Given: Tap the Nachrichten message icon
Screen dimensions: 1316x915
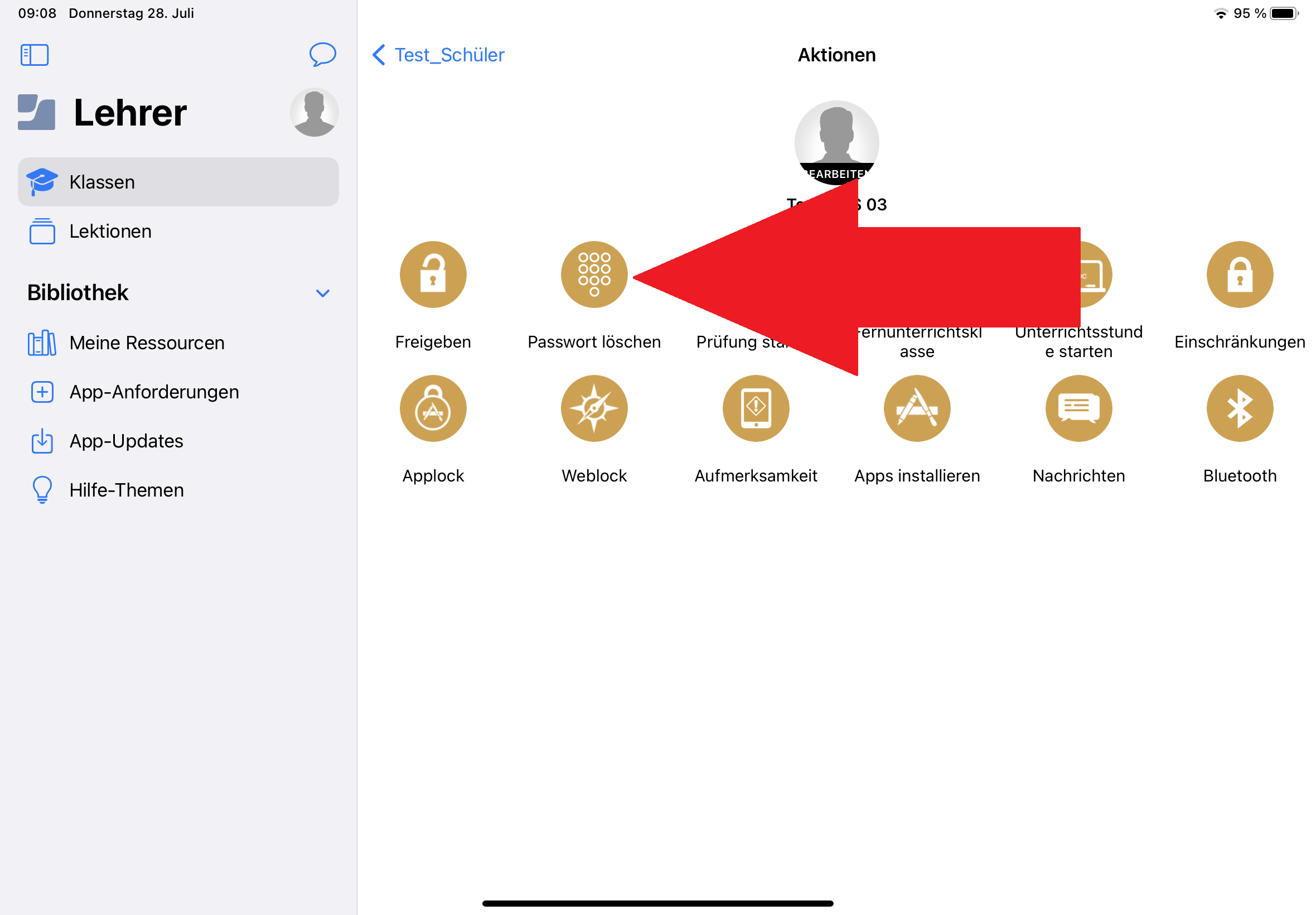Looking at the screenshot, I should (x=1078, y=409).
